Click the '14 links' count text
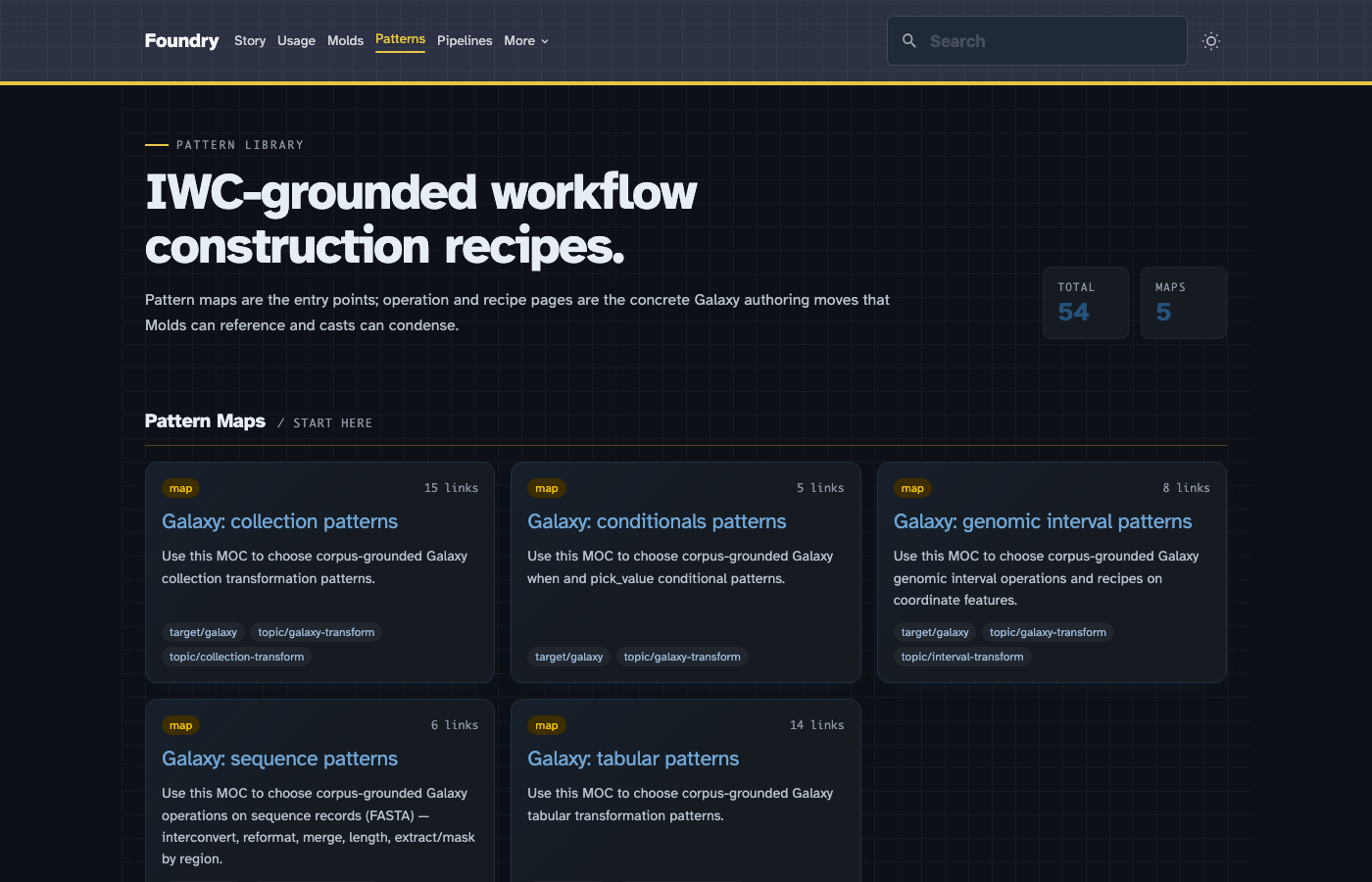1372x882 pixels. [817, 725]
